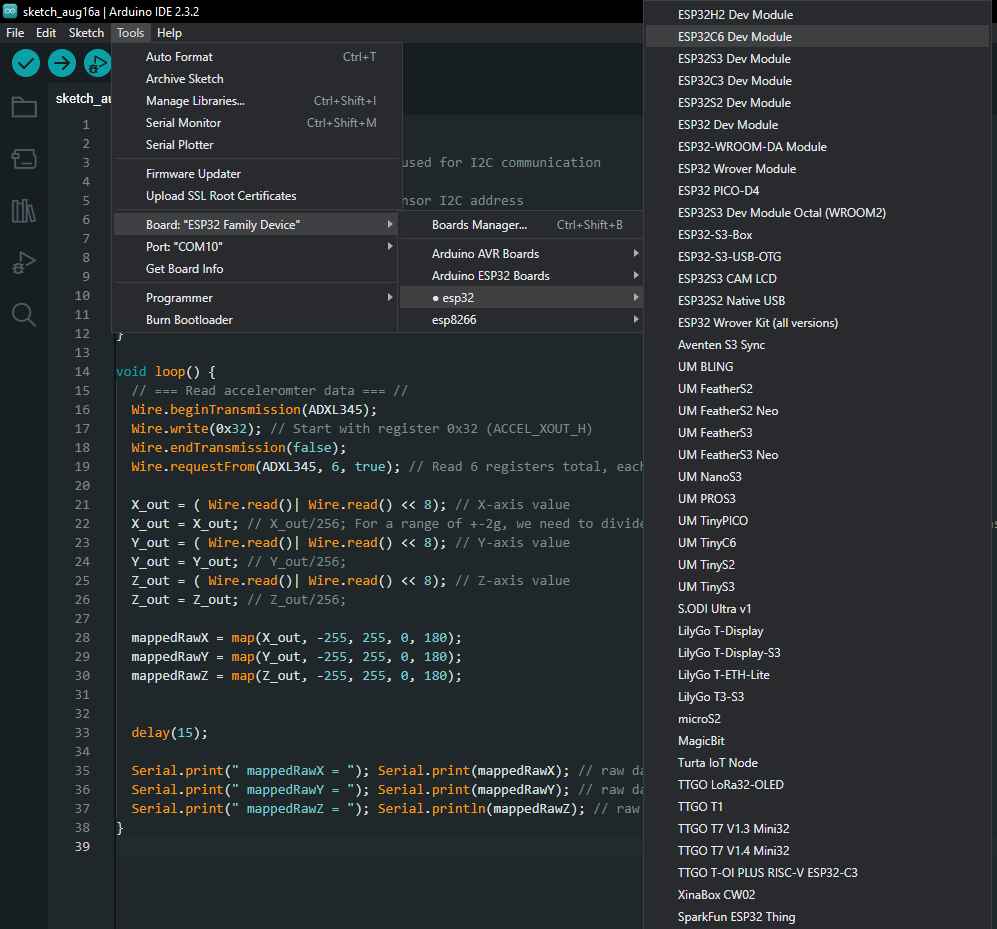
Task: Click line 39 in the code editor
Action: click(300, 847)
